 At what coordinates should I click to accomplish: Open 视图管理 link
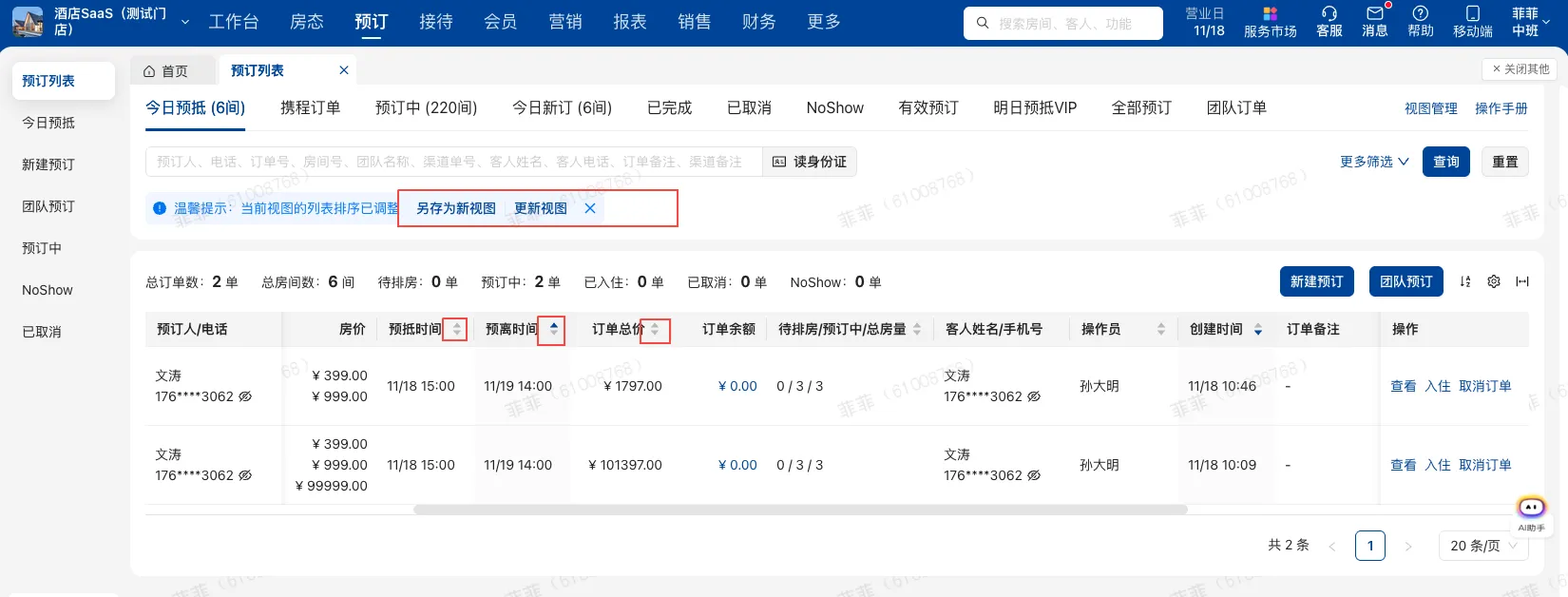coord(1431,108)
